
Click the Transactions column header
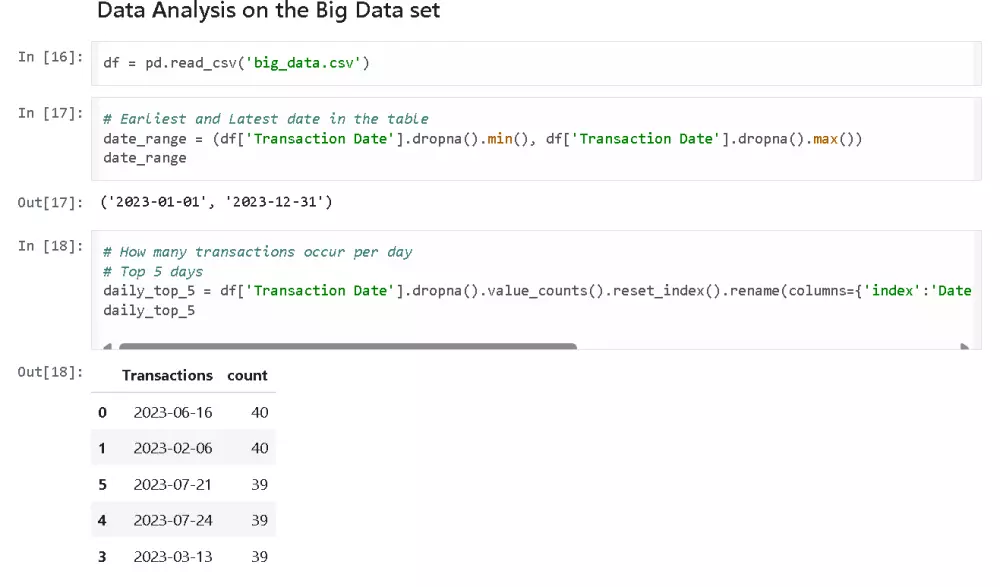tap(167, 376)
